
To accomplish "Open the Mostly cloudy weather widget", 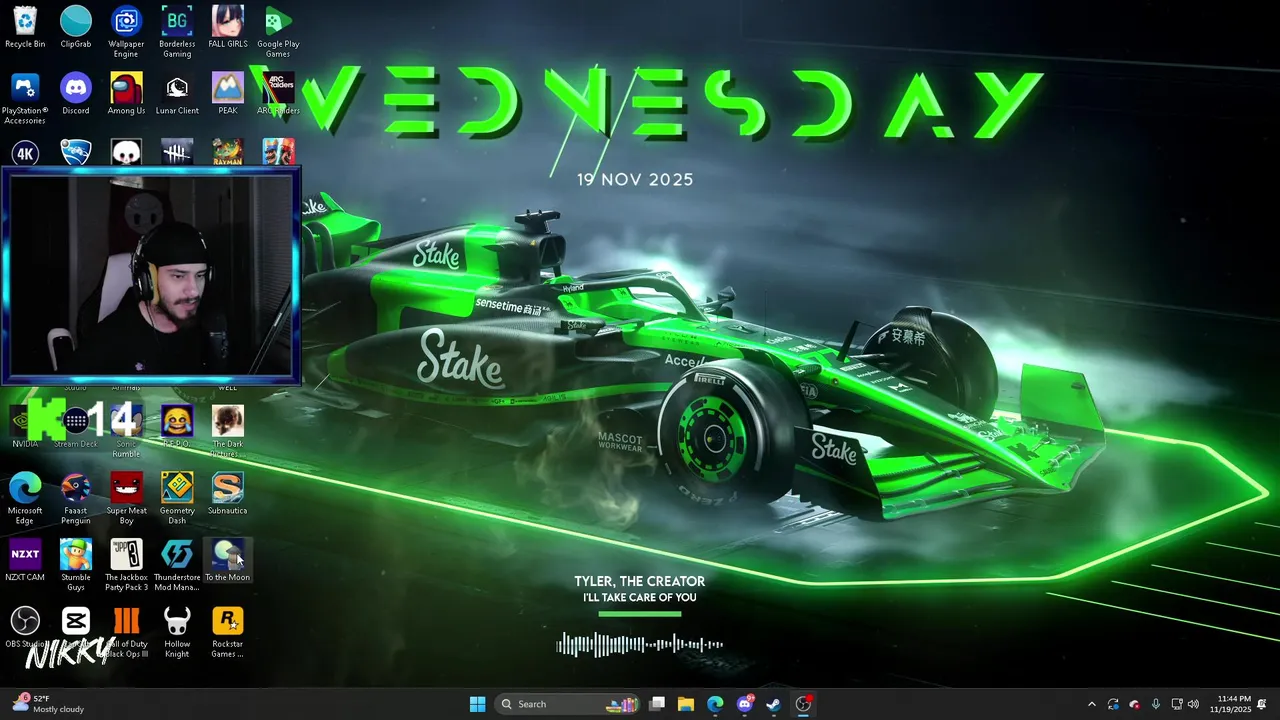I will (x=47, y=704).
